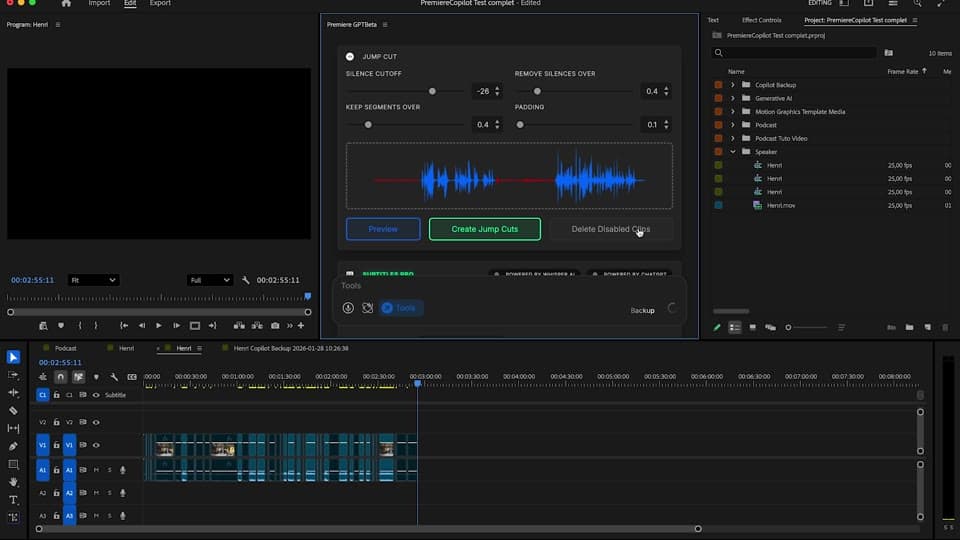
Task: Collapse the Speaker bin
Action: (x=732, y=152)
